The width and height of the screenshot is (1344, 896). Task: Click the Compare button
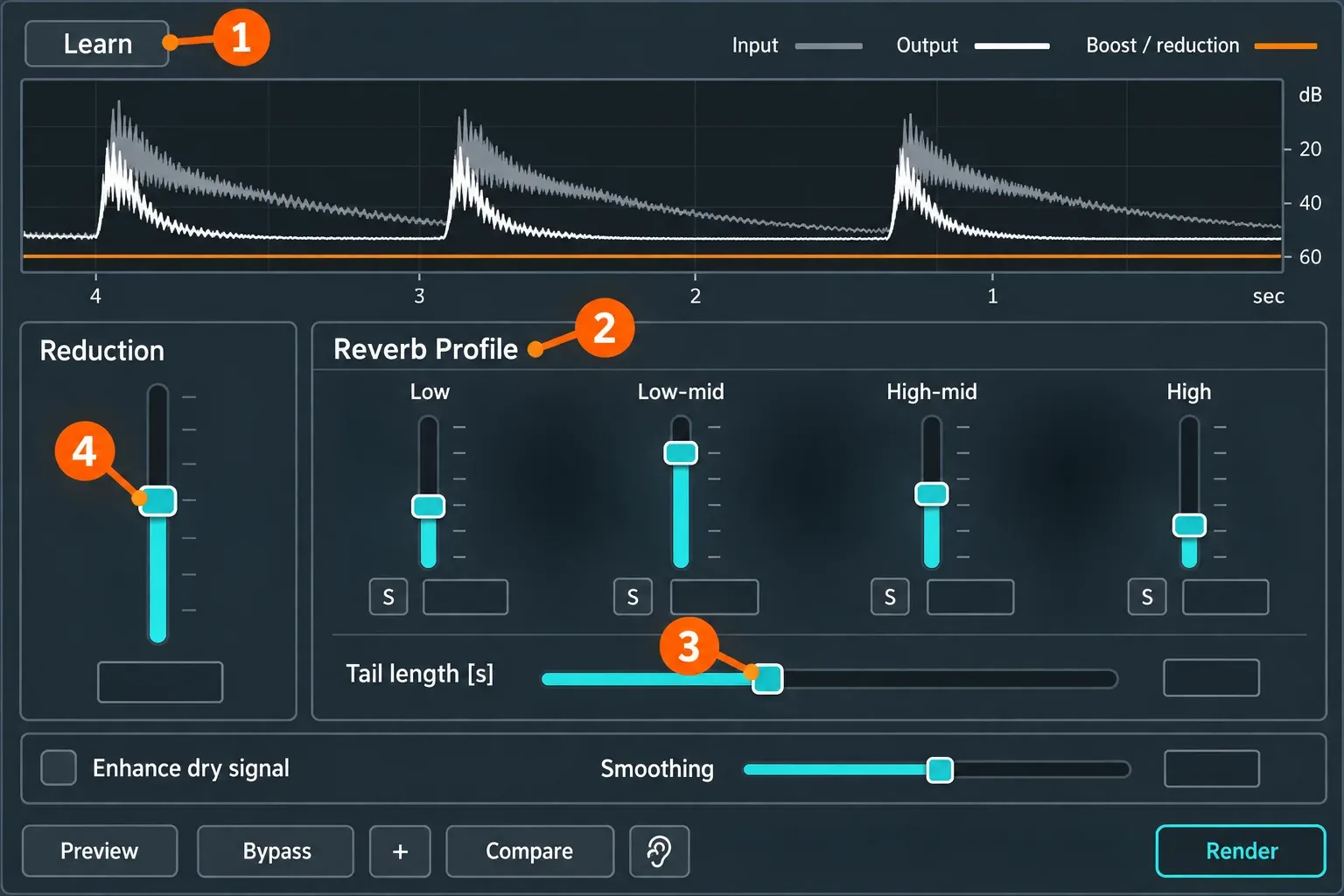pyautogui.click(x=529, y=851)
